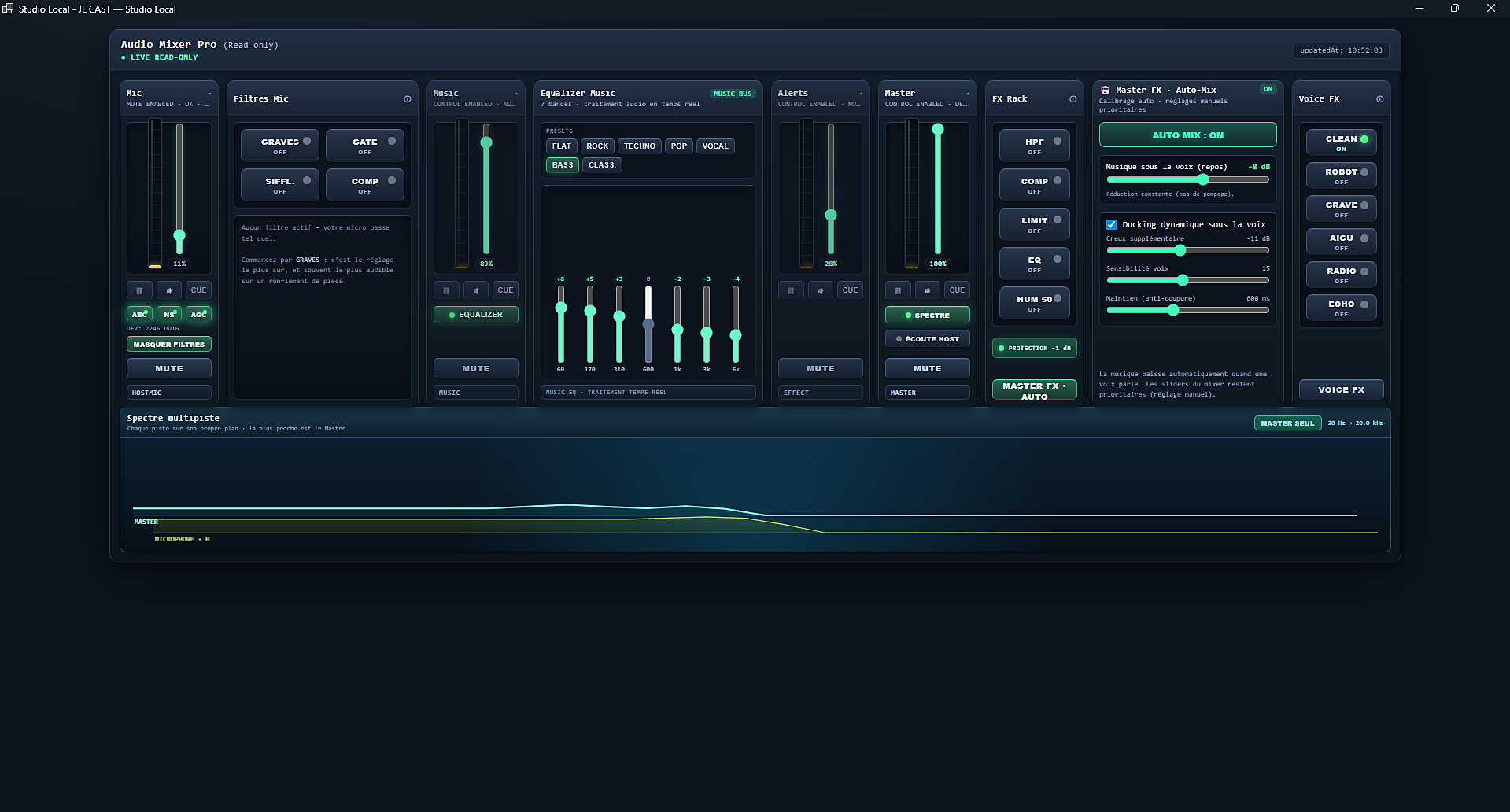Image resolution: width=1510 pixels, height=812 pixels.
Task: Uncheck Ducking dynamique sous la voix
Action: pos(1112,224)
